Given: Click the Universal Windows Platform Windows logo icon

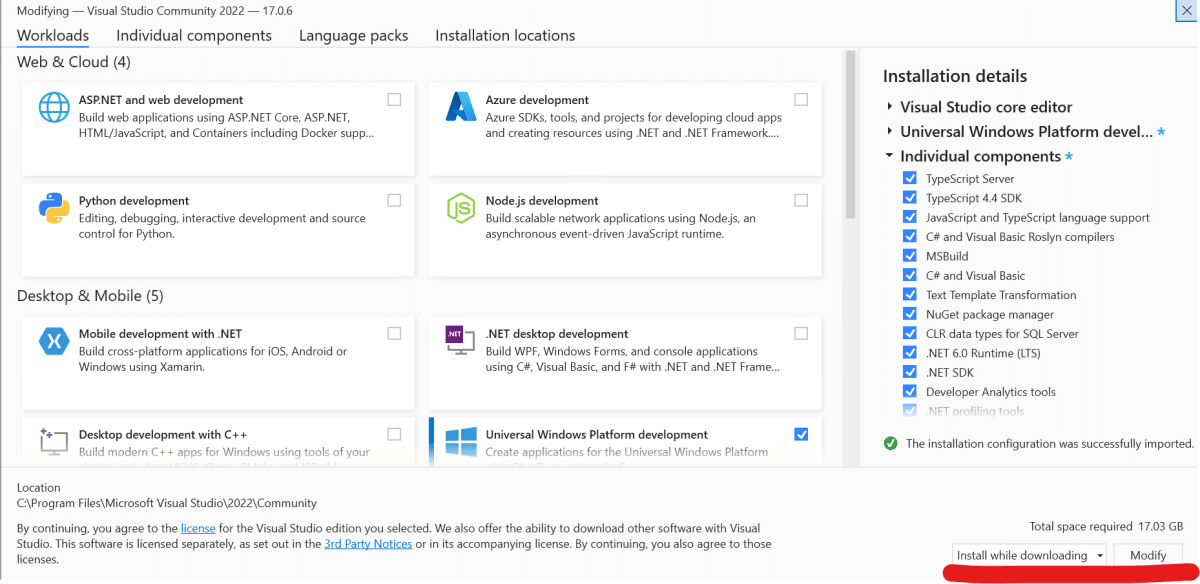Looking at the screenshot, I should (460, 441).
